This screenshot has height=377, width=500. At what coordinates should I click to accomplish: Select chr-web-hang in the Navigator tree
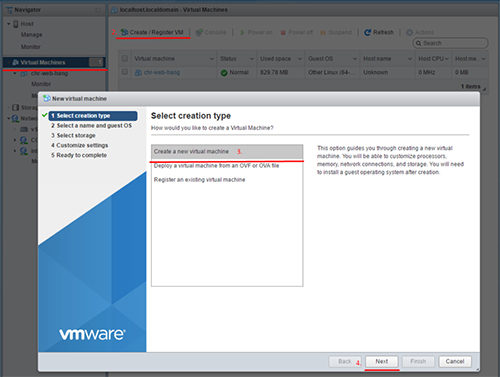(49, 73)
